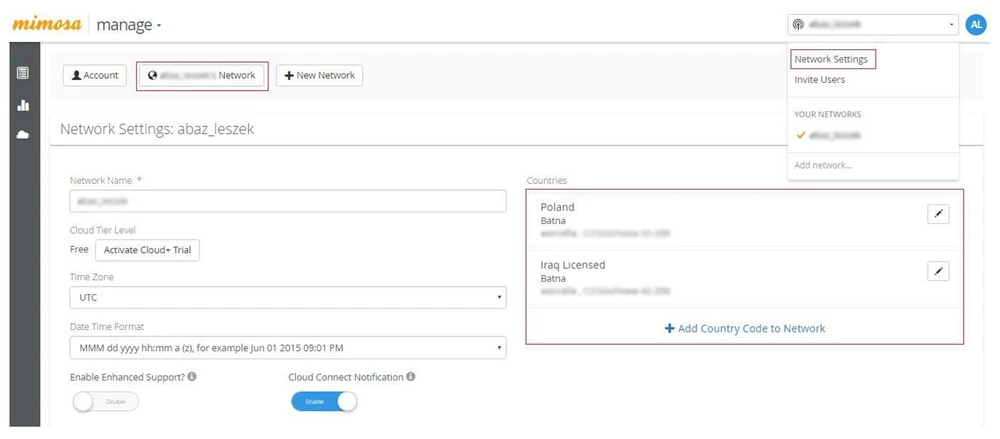Toggle Enable Enhanced Support switch
The height and width of the screenshot is (439, 1000).
point(105,401)
